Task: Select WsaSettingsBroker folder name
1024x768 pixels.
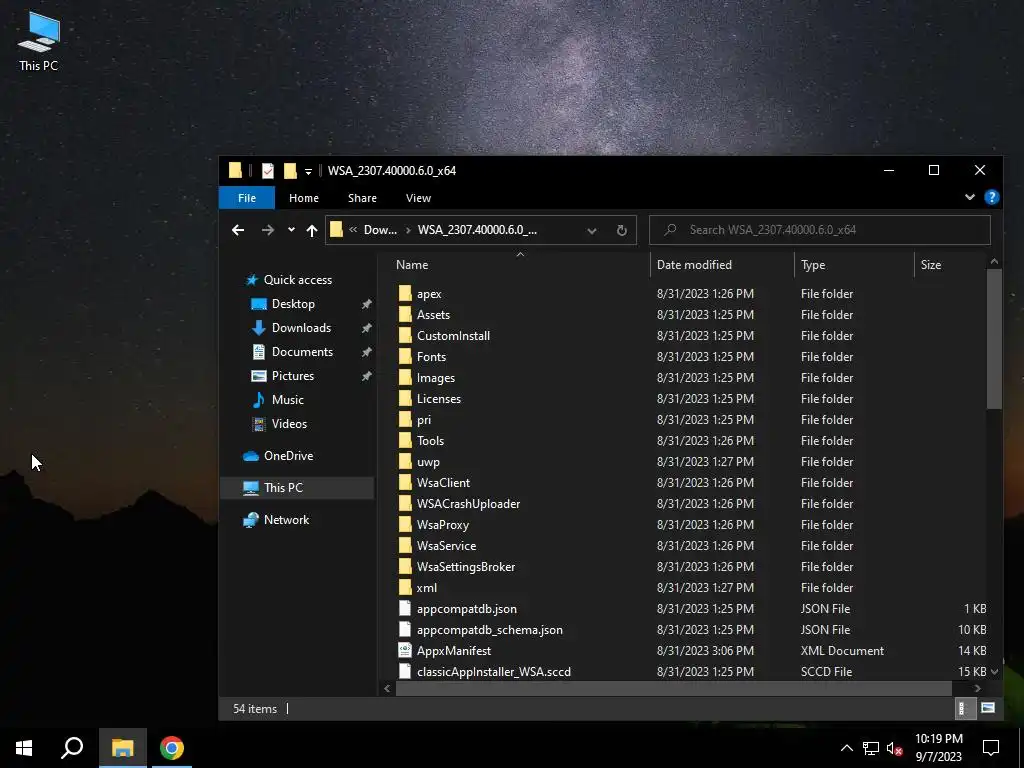Action: tap(466, 567)
